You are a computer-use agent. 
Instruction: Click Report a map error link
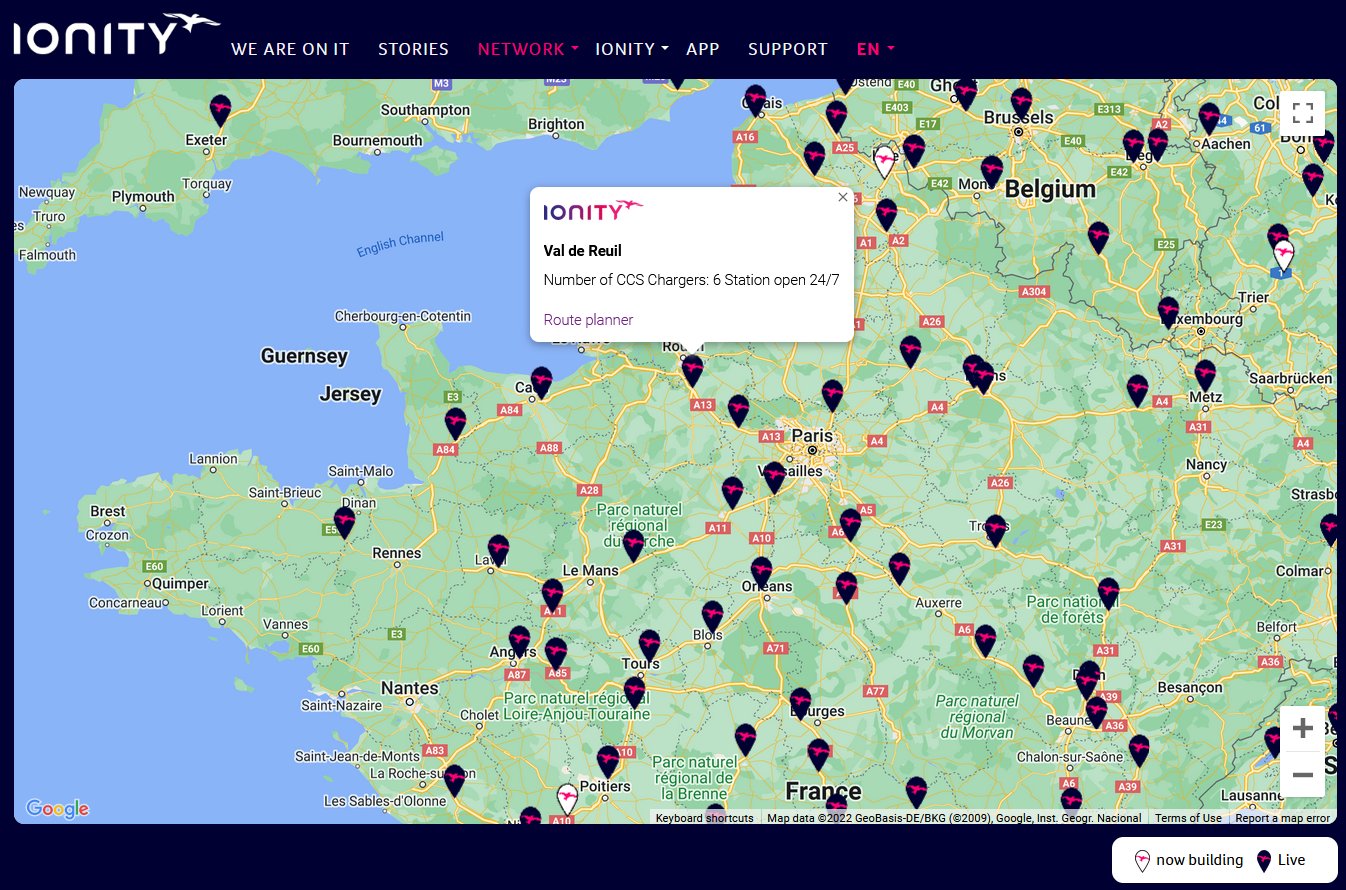point(1282,818)
